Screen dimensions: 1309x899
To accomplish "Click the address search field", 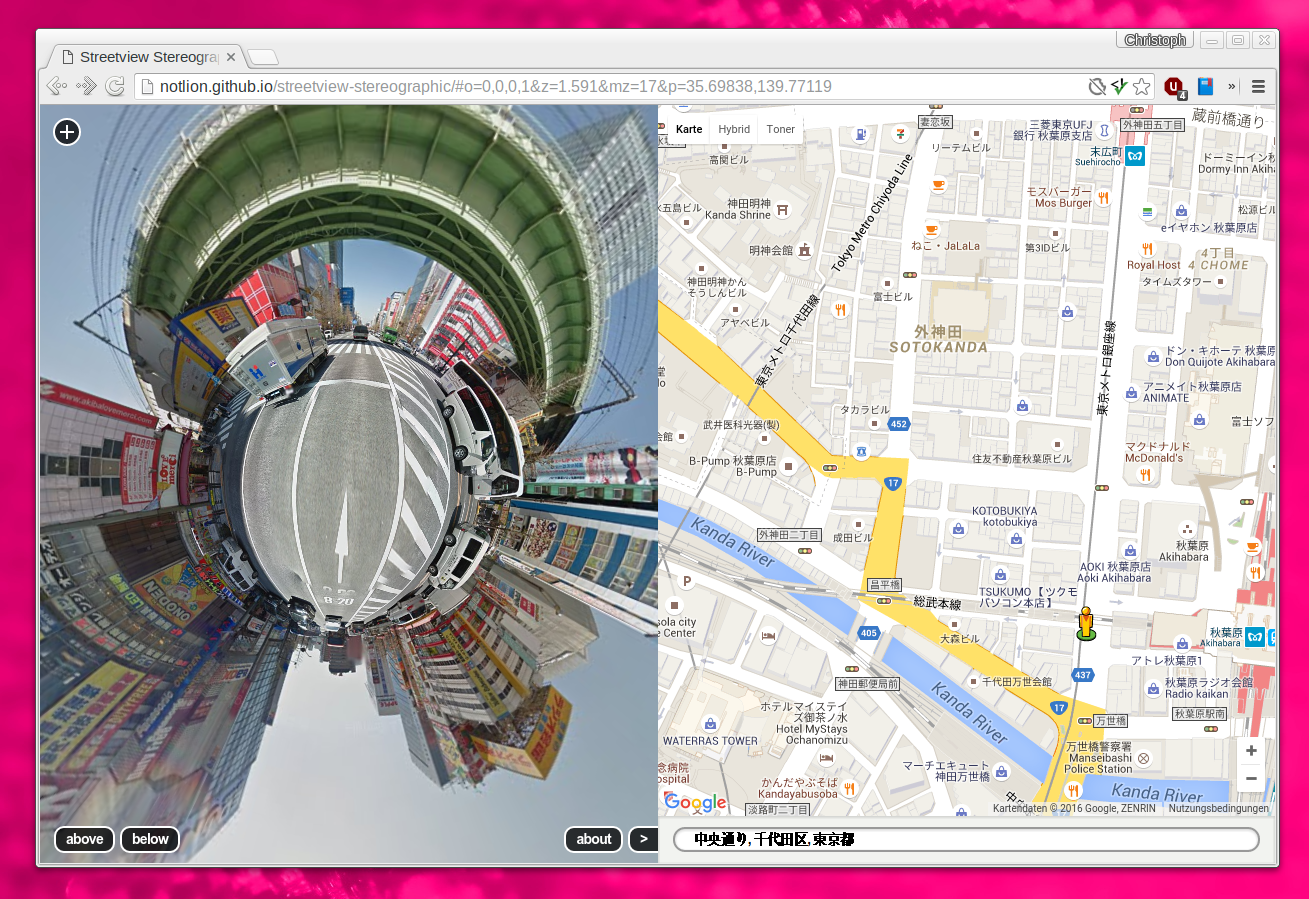I will pyautogui.click(x=966, y=839).
